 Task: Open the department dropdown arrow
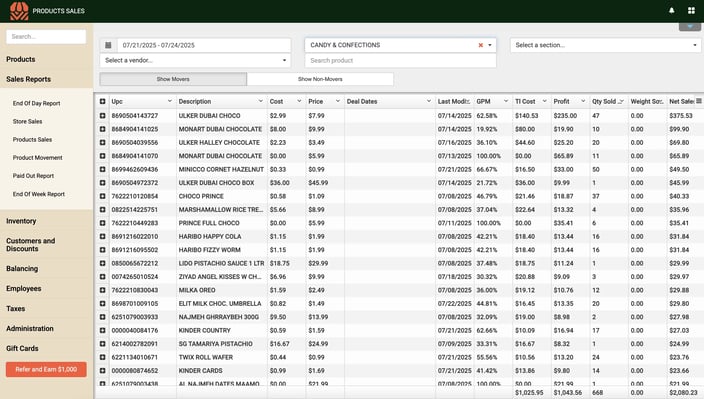coord(490,45)
